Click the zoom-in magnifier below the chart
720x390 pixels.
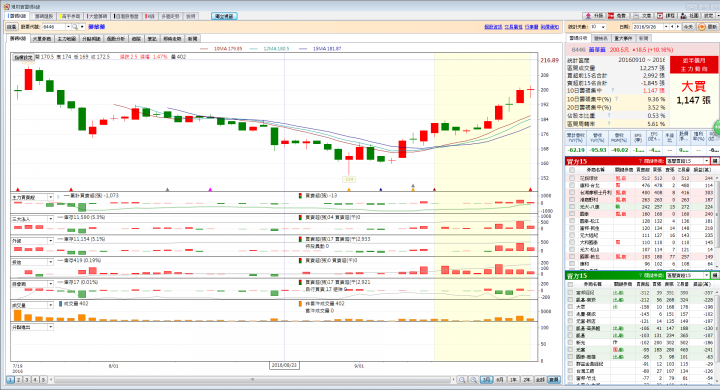point(473,380)
